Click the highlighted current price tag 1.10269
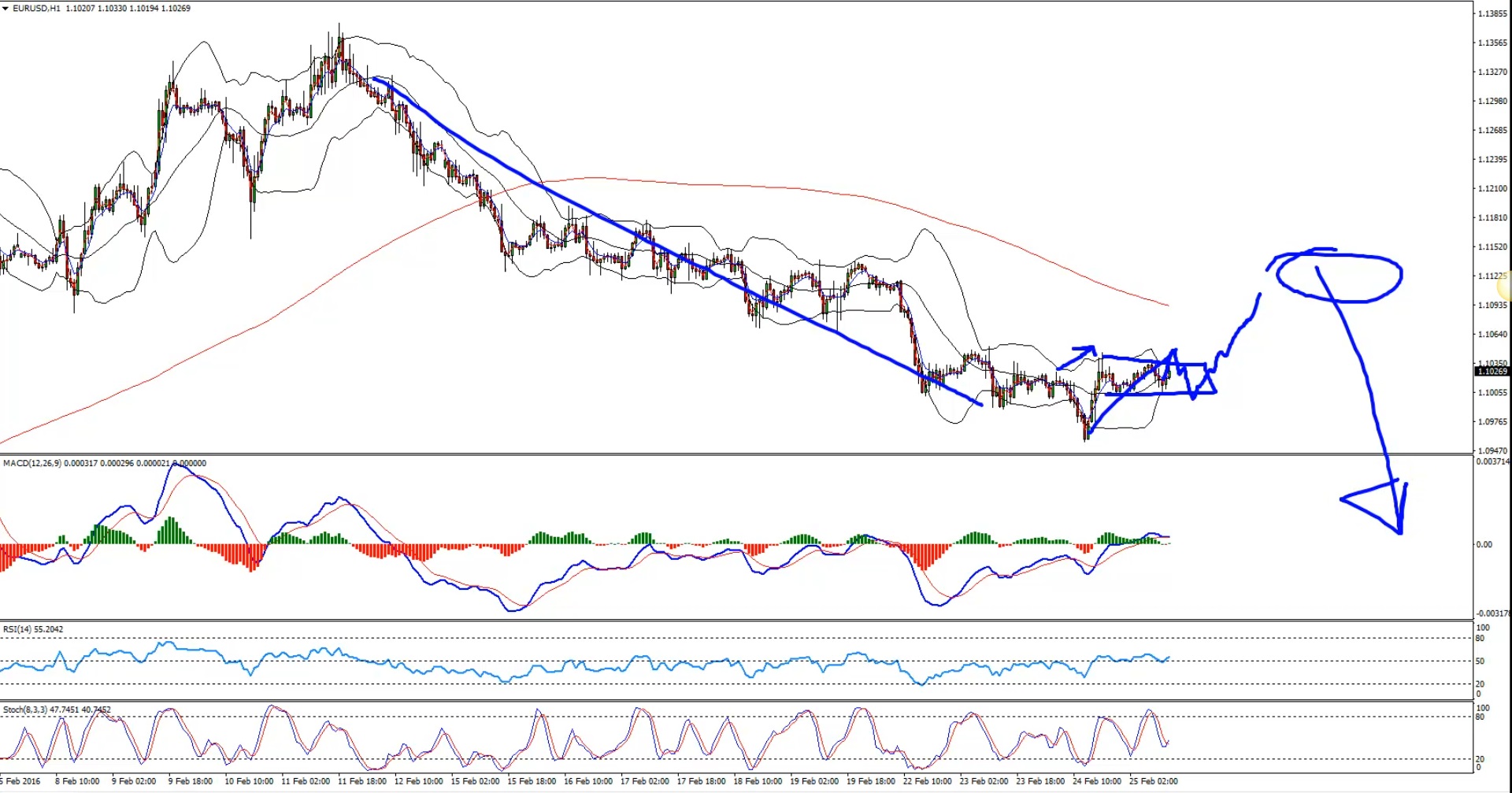 pos(1492,372)
